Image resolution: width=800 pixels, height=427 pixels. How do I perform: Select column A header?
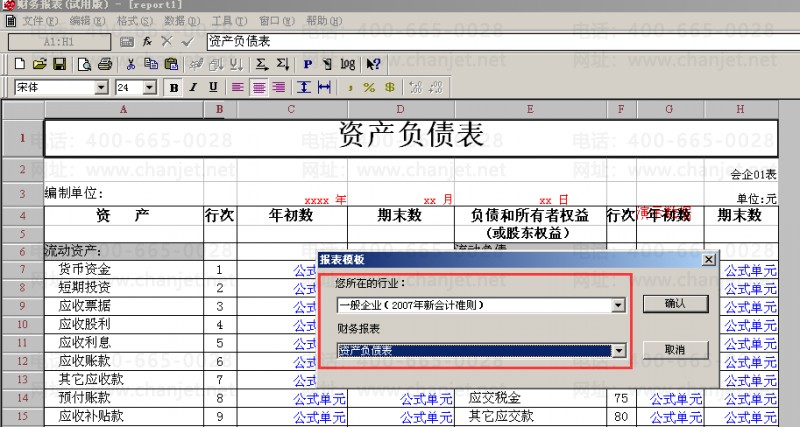(124, 109)
